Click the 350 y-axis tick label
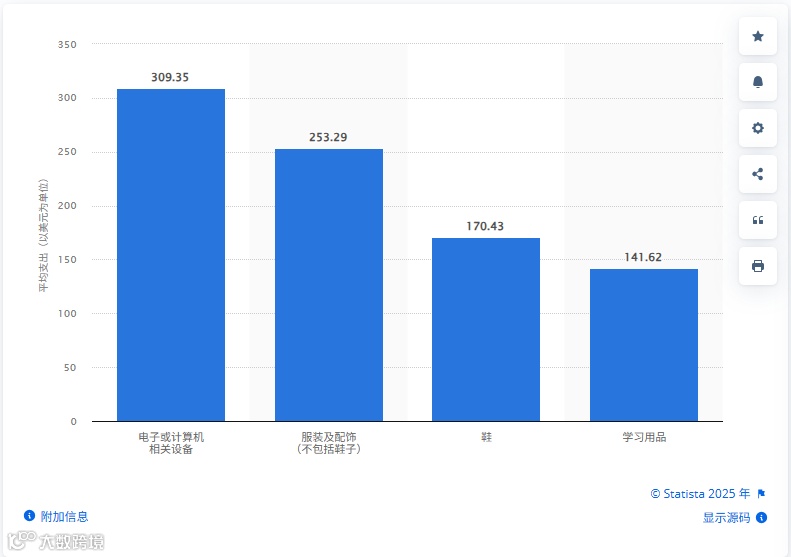 click(x=67, y=44)
